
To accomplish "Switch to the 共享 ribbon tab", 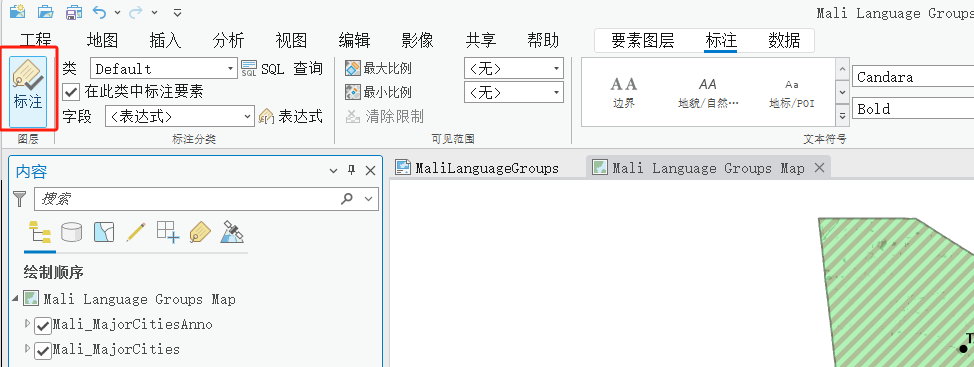I will coord(481,41).
